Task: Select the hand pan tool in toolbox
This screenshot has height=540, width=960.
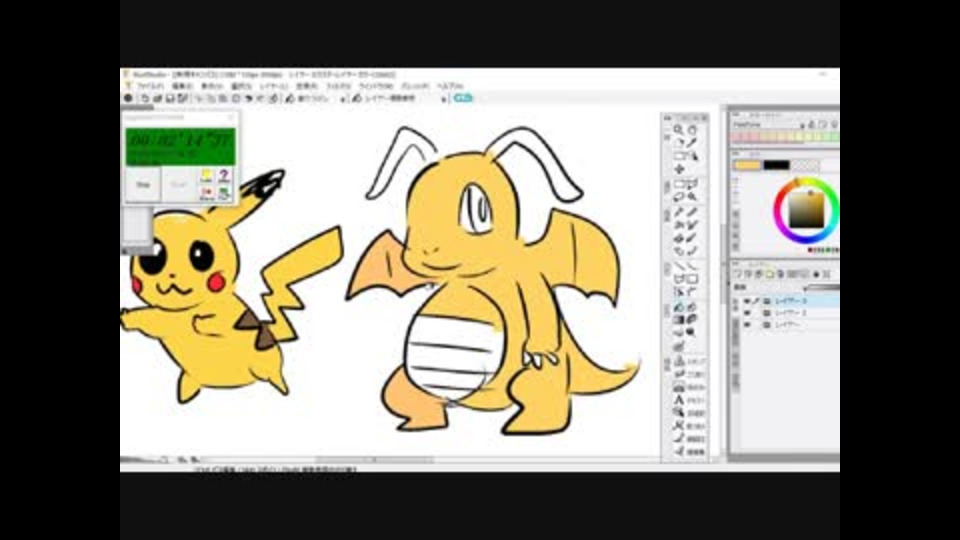Action: tap(692, 130)
